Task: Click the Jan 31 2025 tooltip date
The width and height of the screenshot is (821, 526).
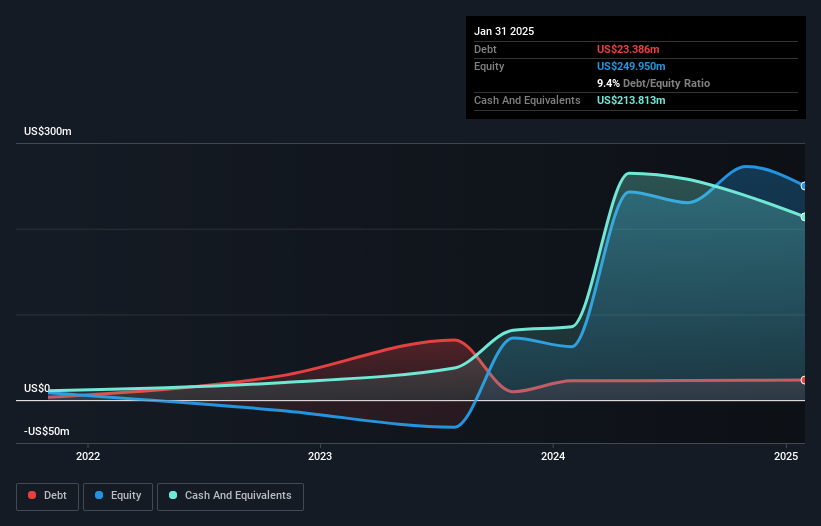Action: (x=504, y=31)
